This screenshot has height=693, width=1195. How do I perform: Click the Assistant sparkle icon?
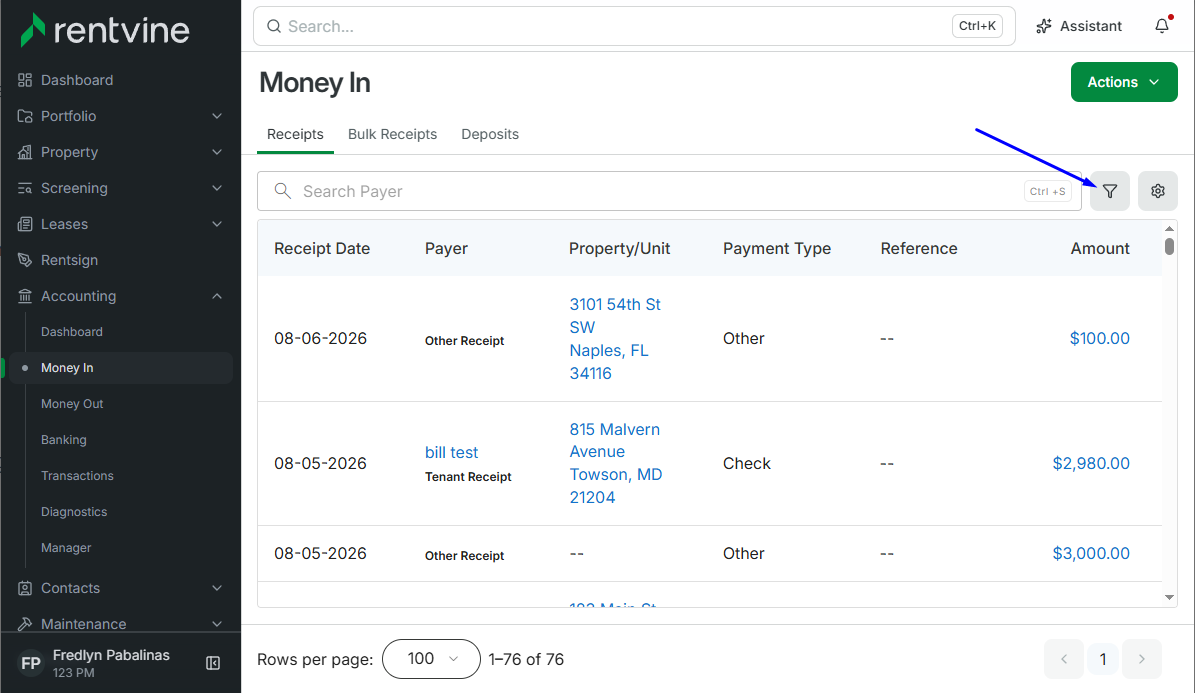tap(1044, 26)
